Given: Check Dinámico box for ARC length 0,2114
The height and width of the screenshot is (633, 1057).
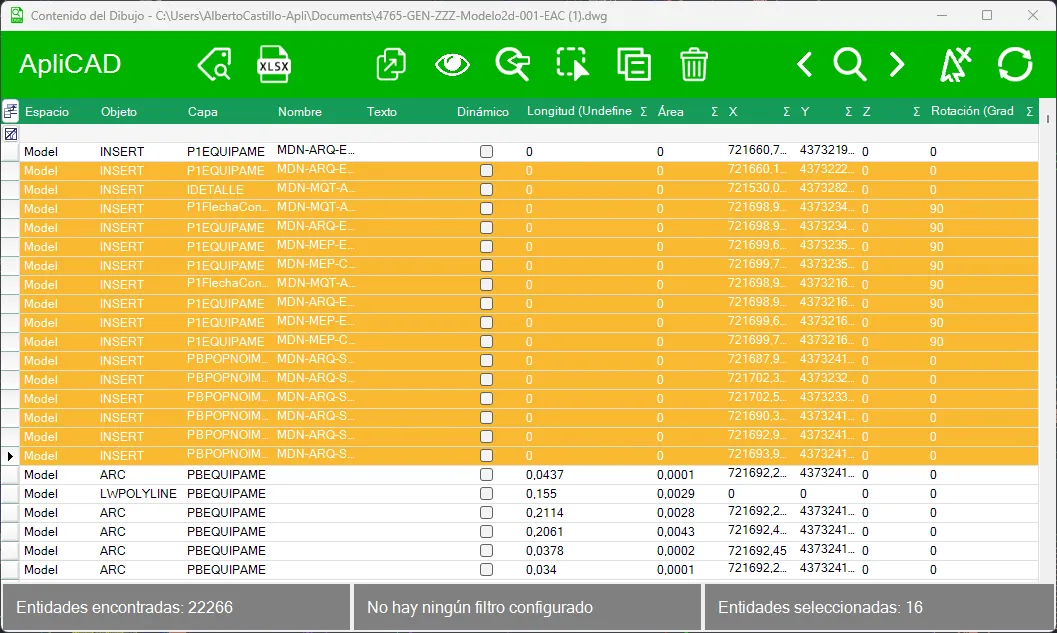Looking at the screenshot, I should (486, 512).
